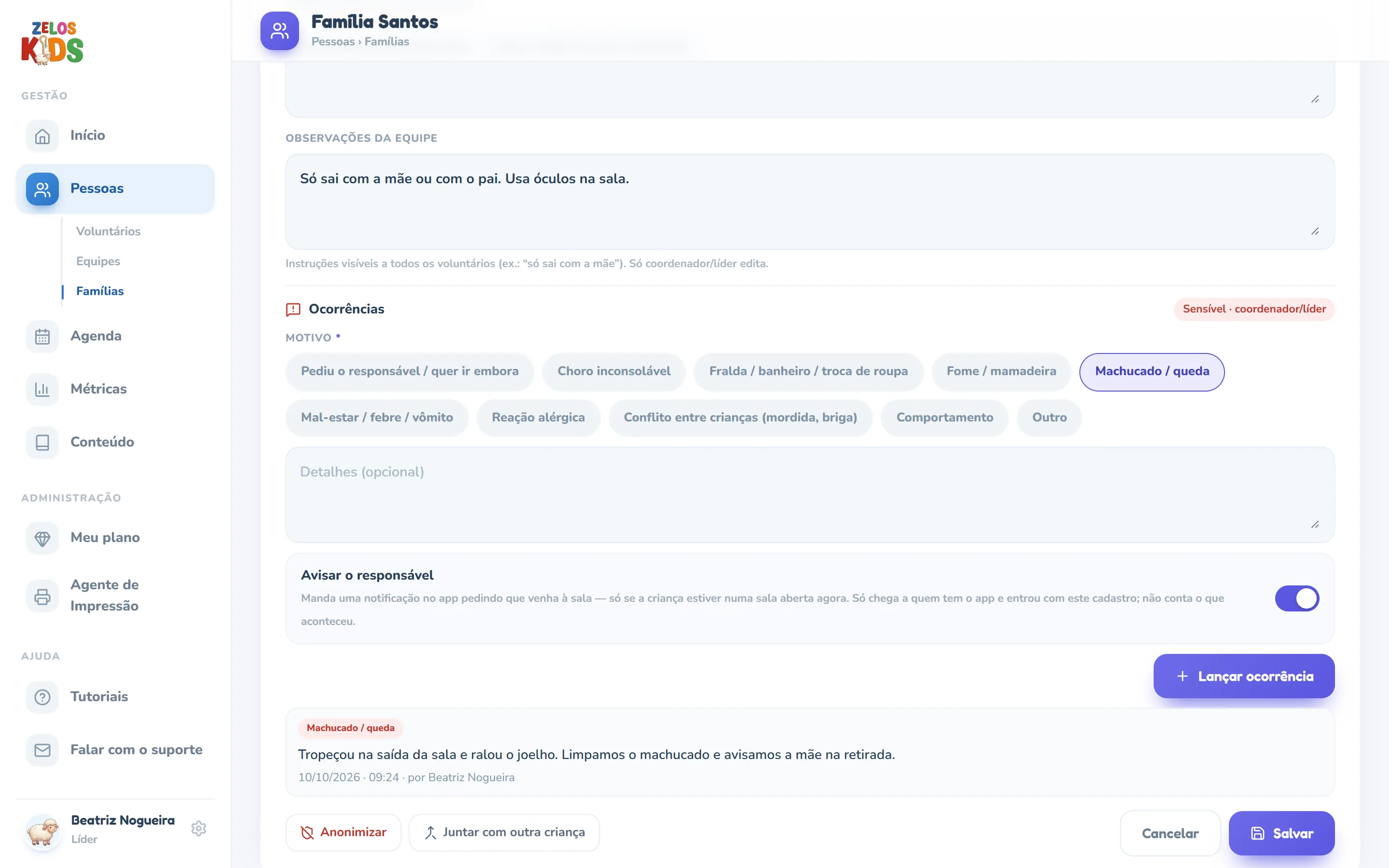This screenshot has width=1389, height=868.
Task: Go to Voluntários submenu
Action: [109, 231]
